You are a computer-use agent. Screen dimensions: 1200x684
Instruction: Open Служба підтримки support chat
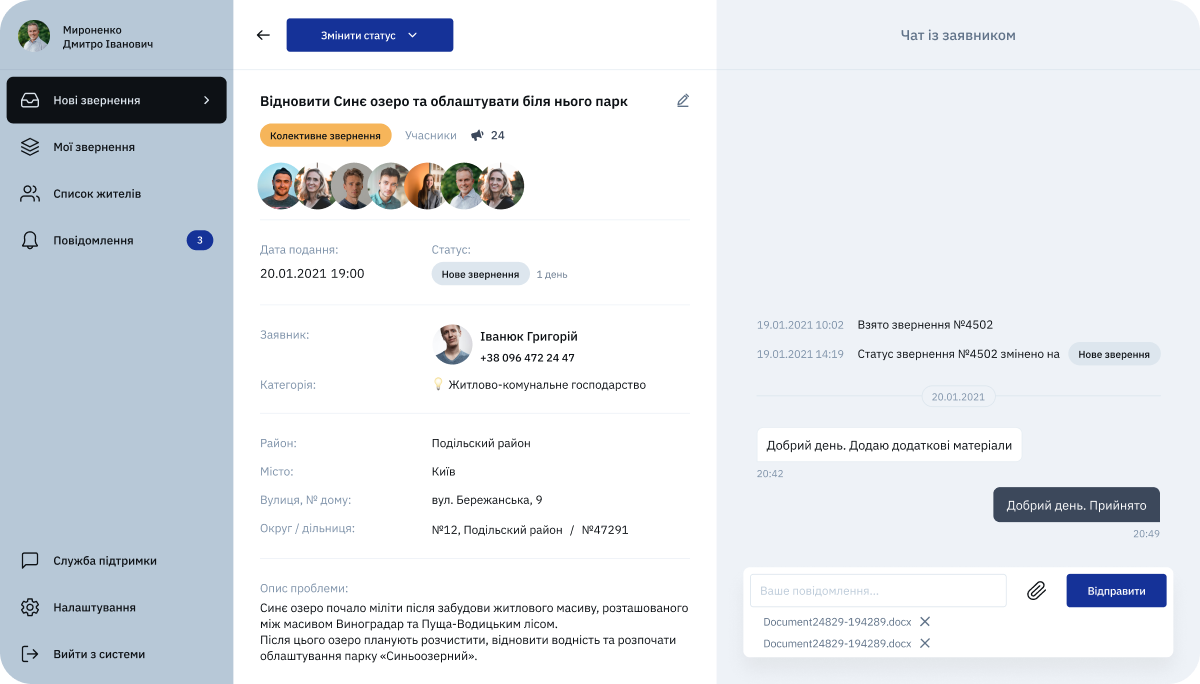104,561
